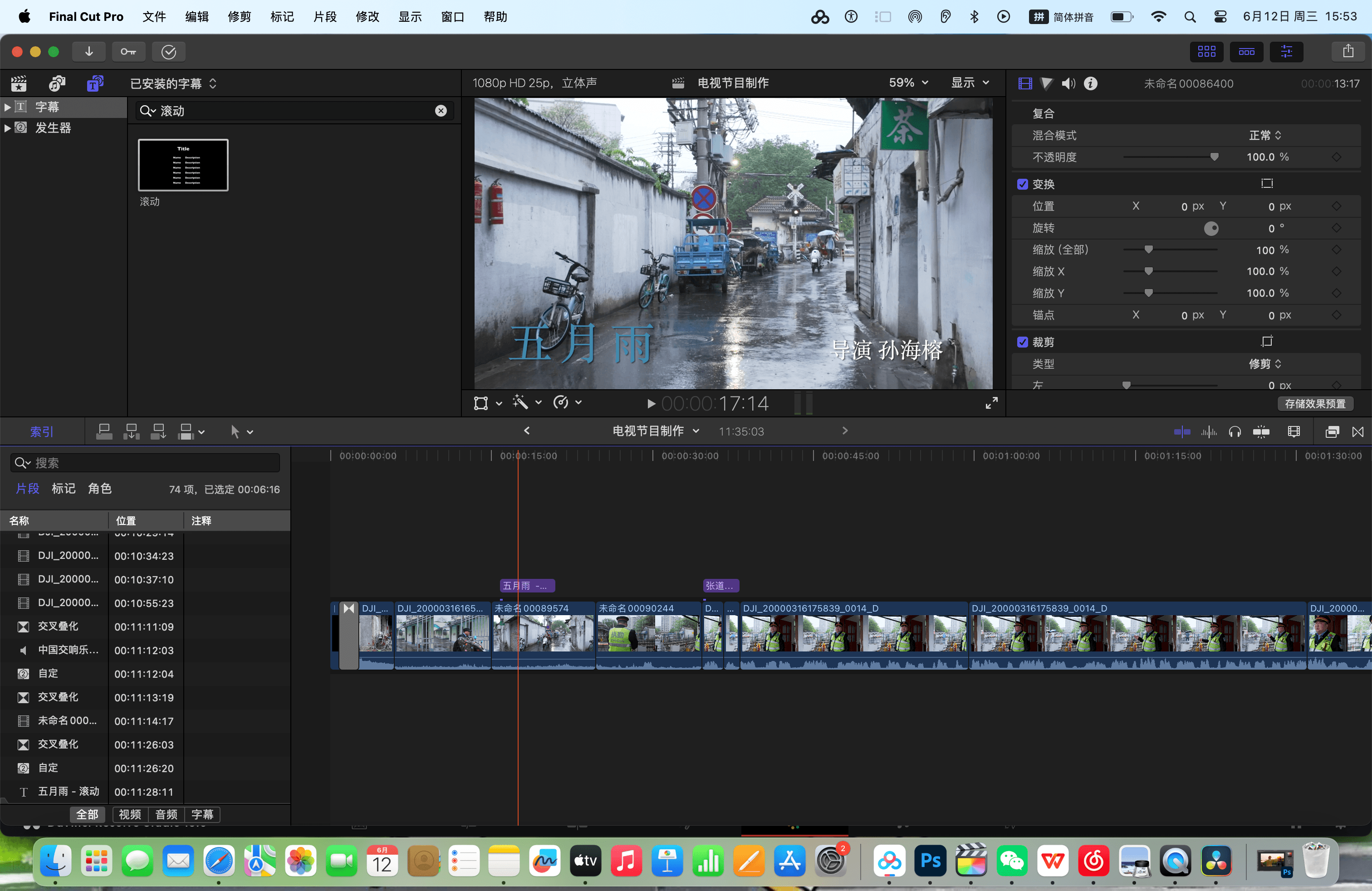Toggle browser visibility grid icon
The image size is (1372, 891).
click(1206, 52)
